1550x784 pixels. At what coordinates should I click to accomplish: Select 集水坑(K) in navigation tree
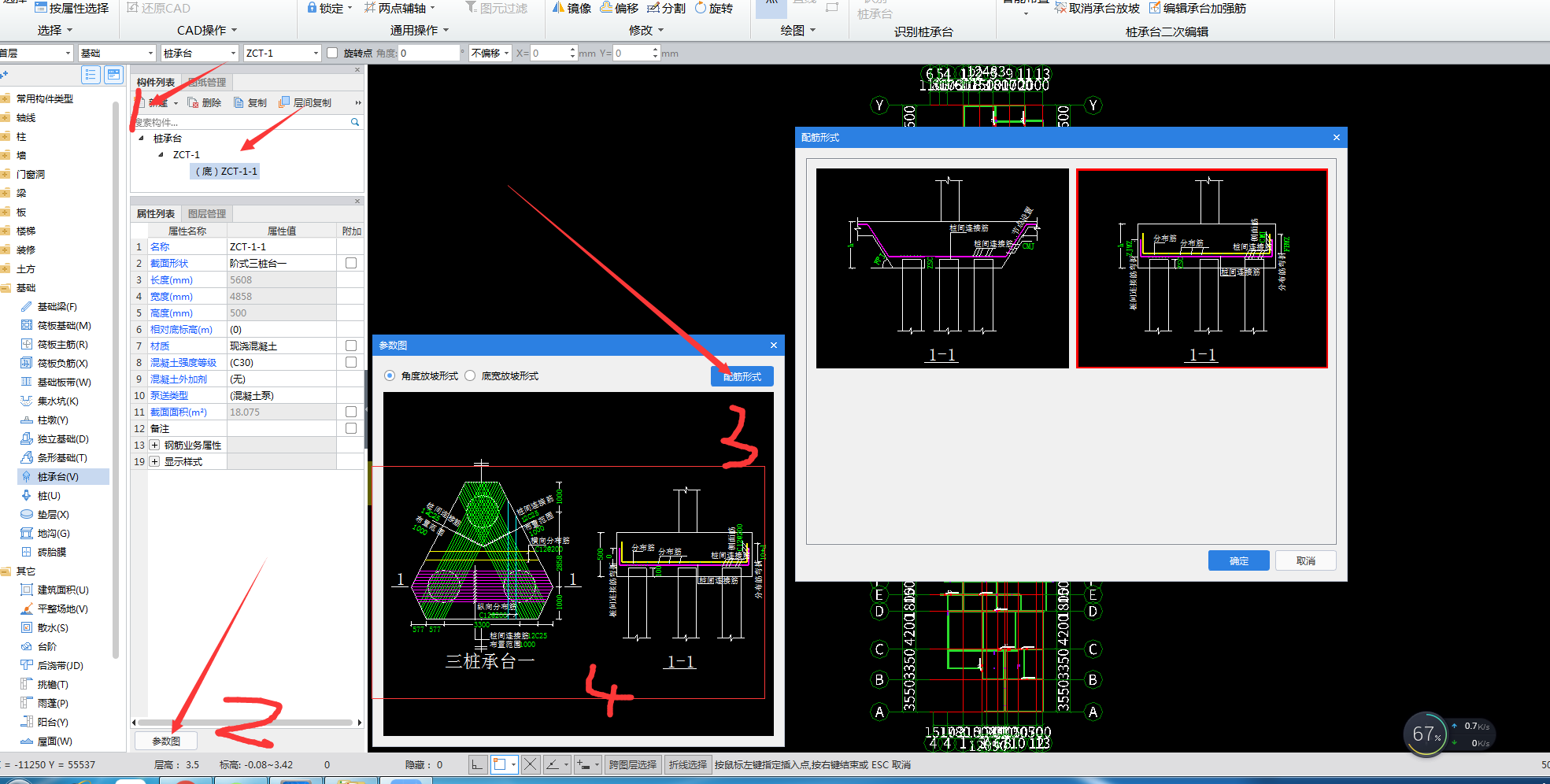pos(50,401)
